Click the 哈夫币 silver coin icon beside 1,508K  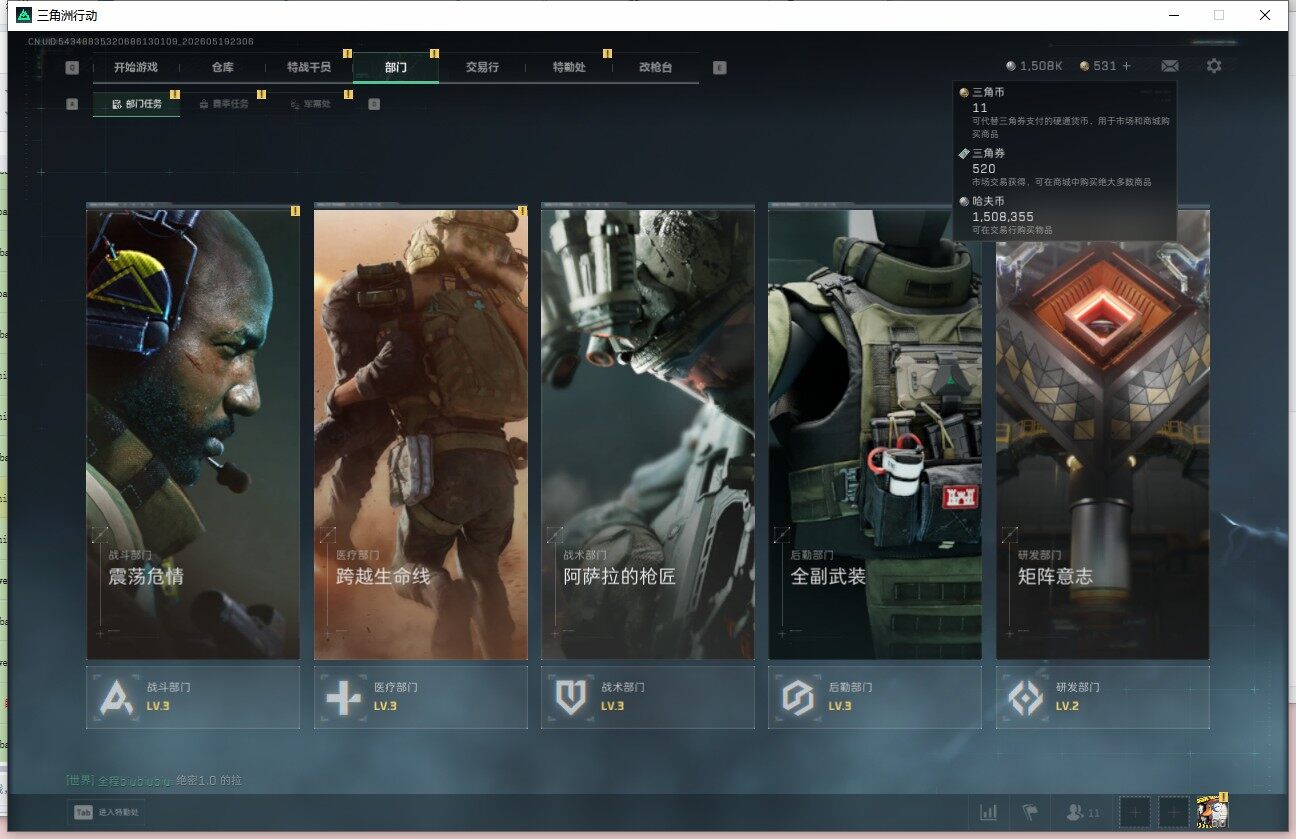coord(1010,66)
